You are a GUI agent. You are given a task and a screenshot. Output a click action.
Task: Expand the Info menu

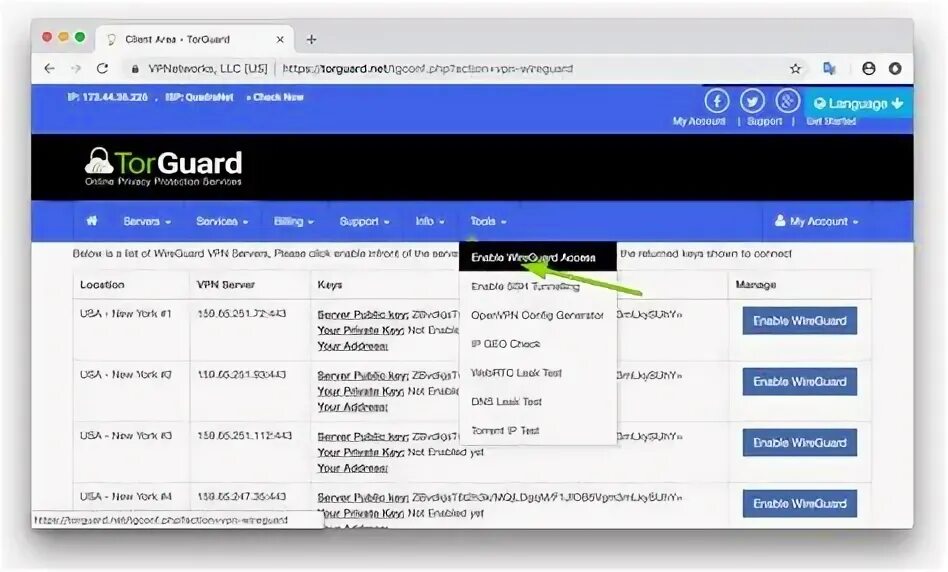click(430, 221)
